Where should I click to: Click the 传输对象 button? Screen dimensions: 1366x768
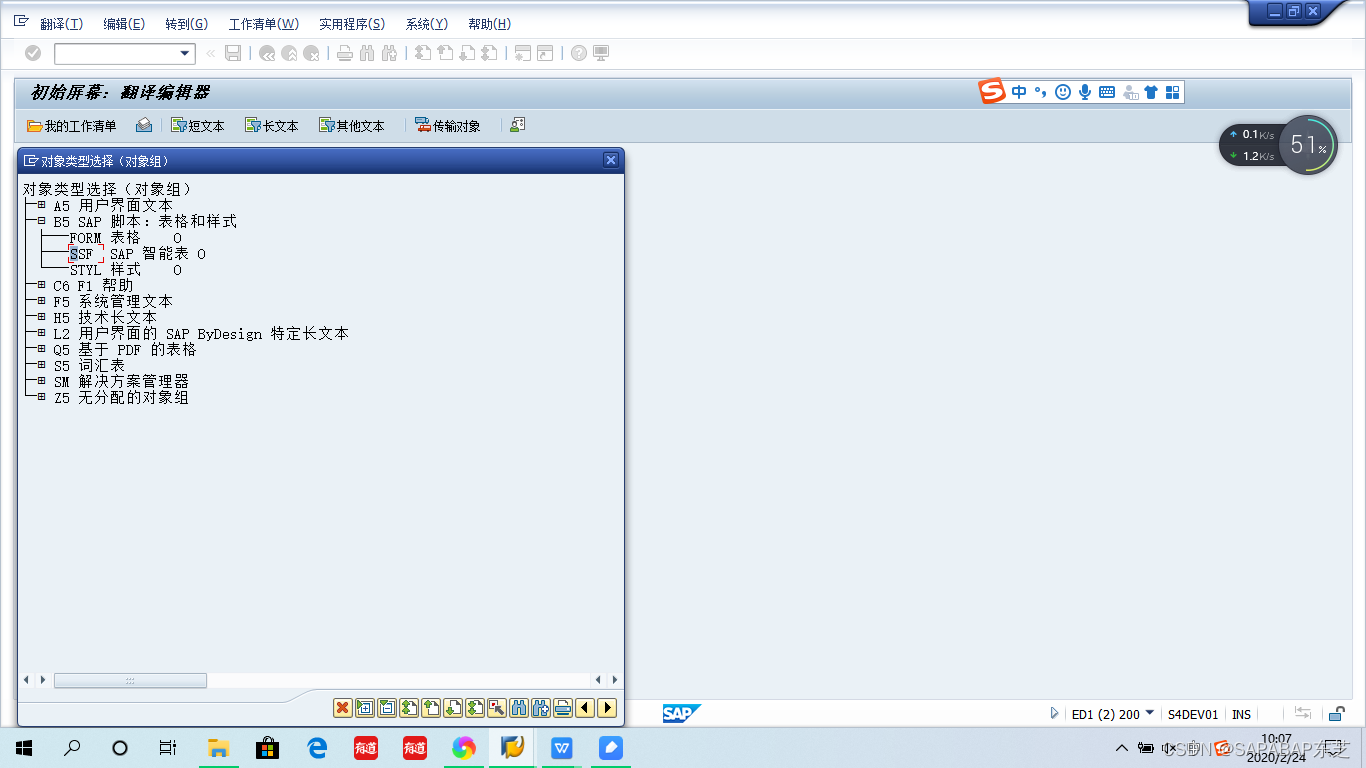[448, 126]
